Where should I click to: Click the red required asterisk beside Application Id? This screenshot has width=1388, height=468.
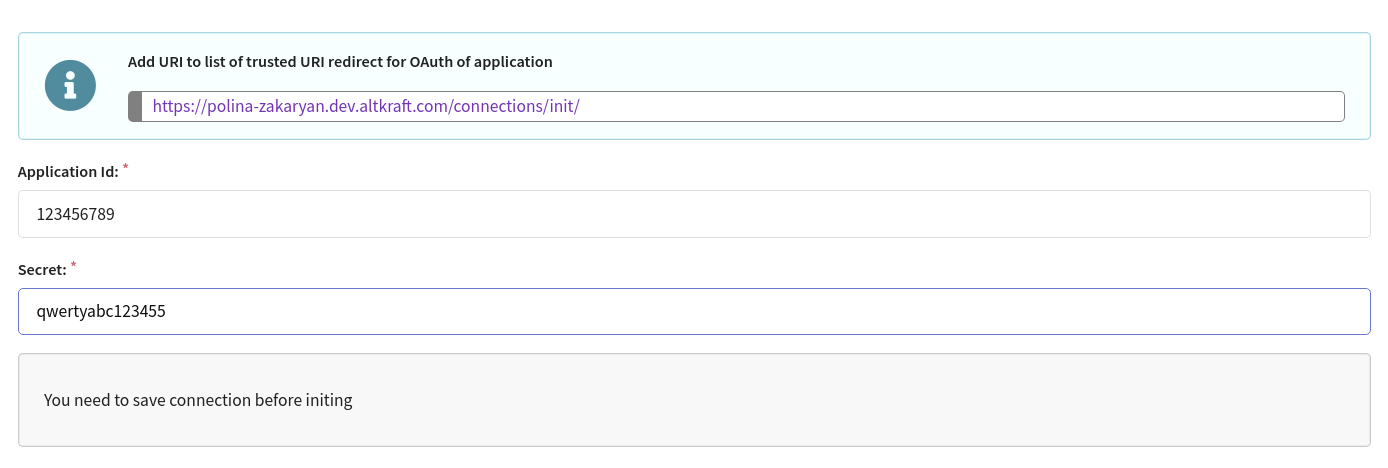[x=125, y=167]
